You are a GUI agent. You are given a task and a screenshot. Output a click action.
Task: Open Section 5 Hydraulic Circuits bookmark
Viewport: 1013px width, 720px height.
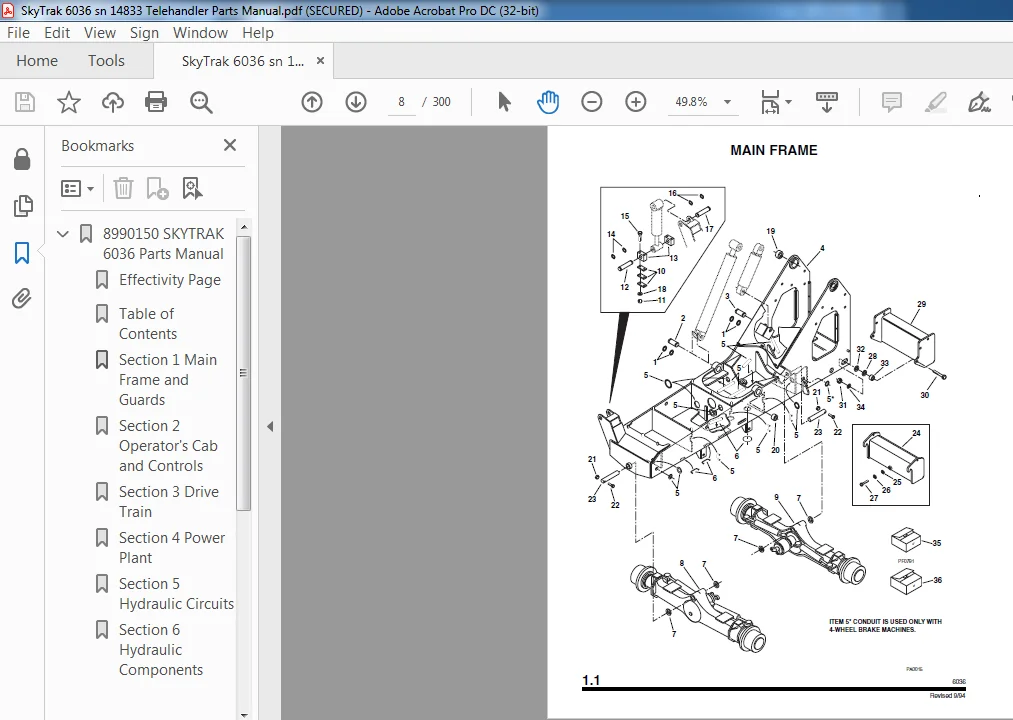(176, 593)
